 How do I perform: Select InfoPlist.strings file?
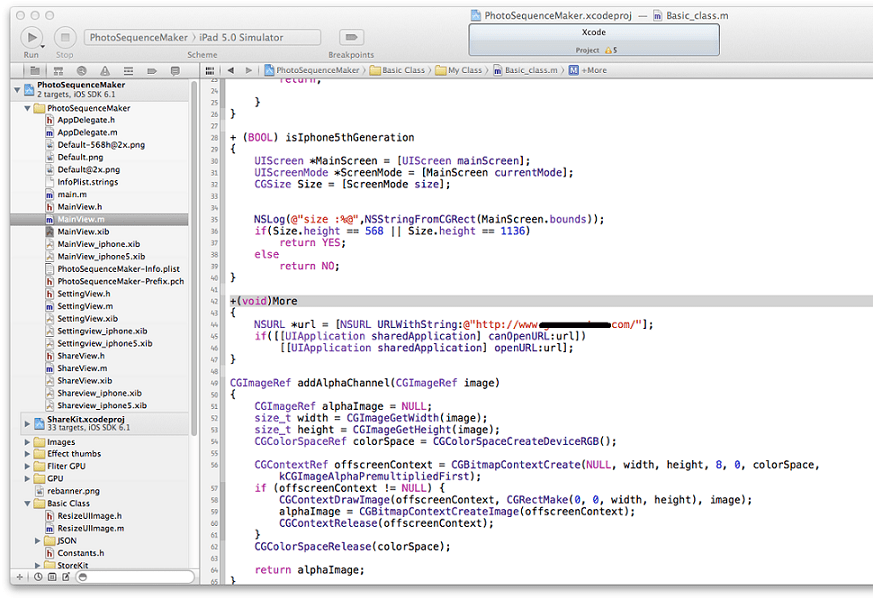coord(87,182)
